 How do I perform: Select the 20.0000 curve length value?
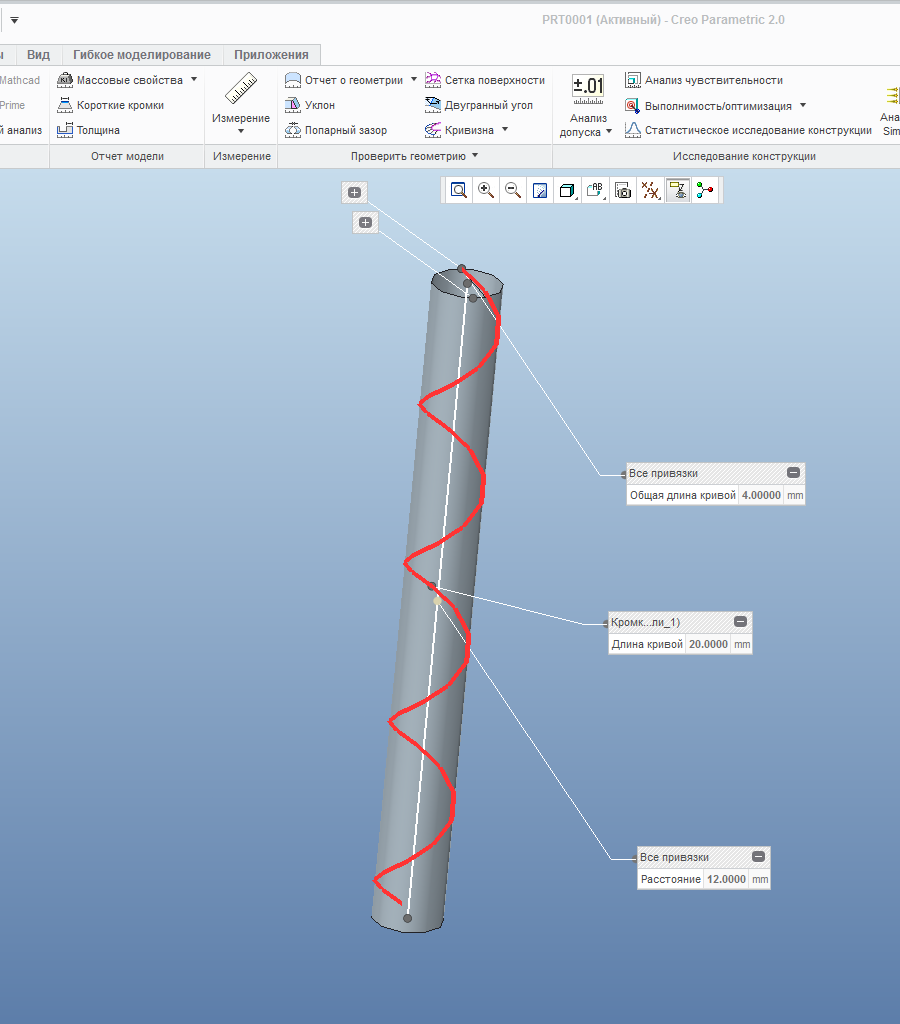pyautogui.click(x=709, y=644)
